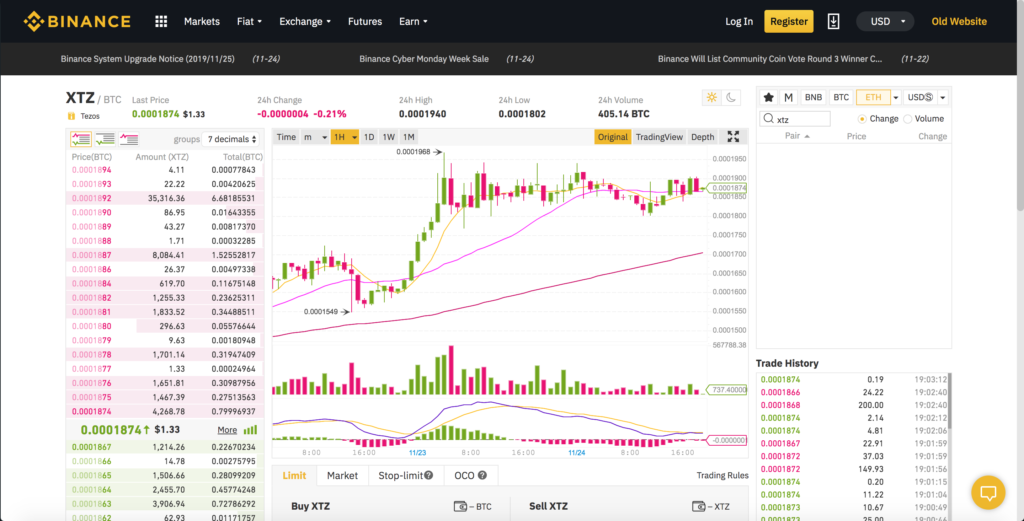1024x521 pixels.
Task: Select the margin M filter
Action: tap(788, 97)
